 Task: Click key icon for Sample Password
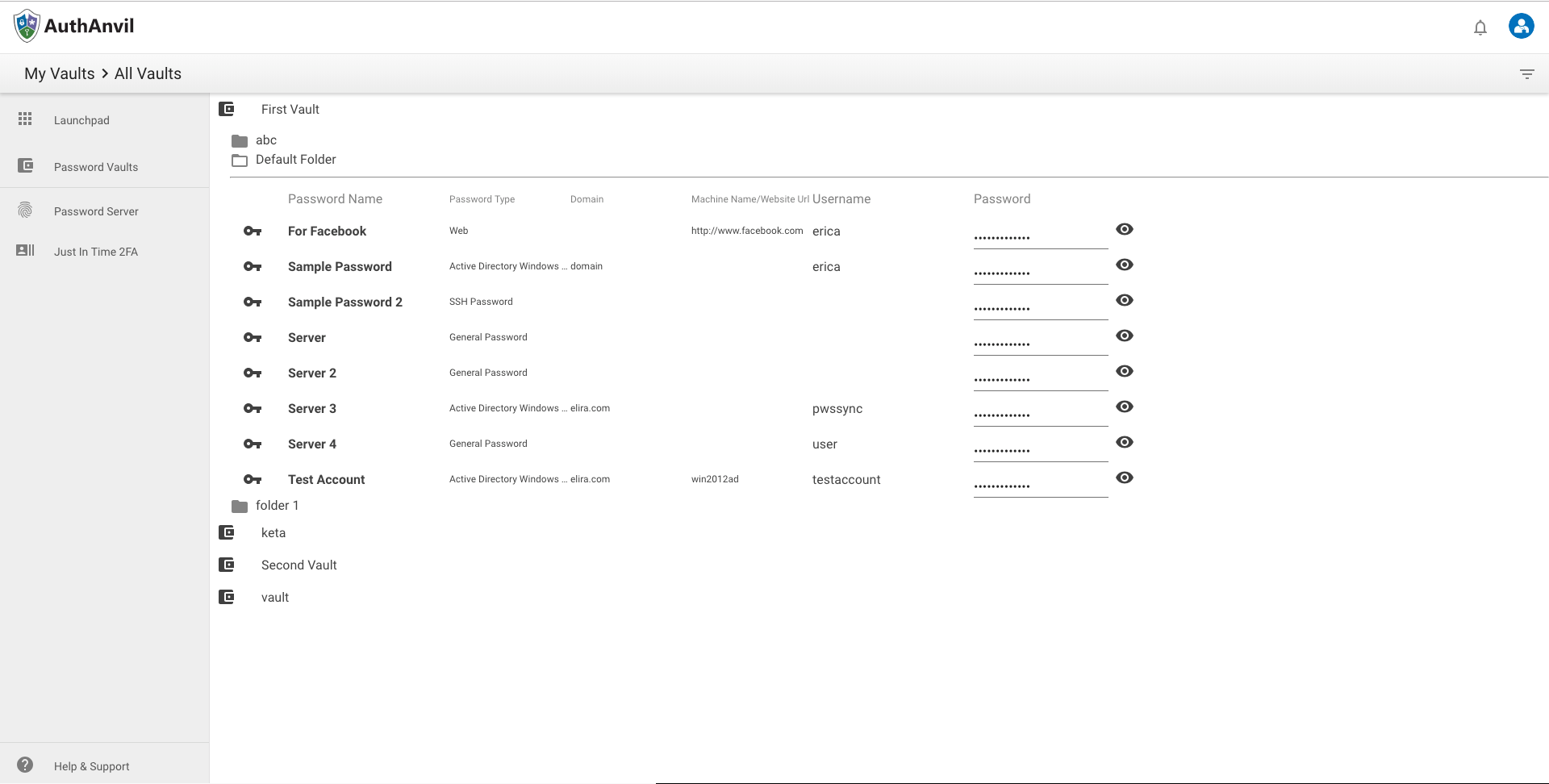point(253,267)
